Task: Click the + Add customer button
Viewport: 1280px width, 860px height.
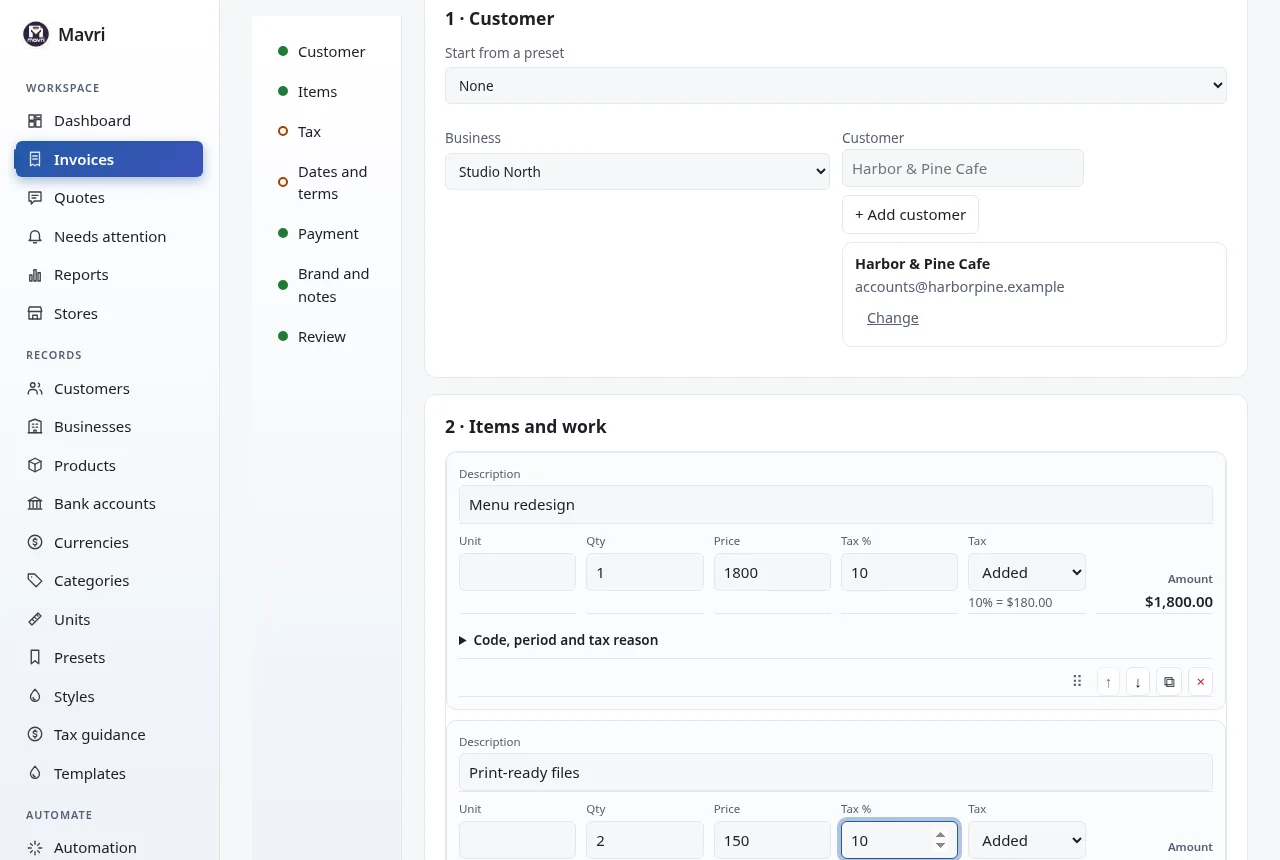Action: [910, 215]
